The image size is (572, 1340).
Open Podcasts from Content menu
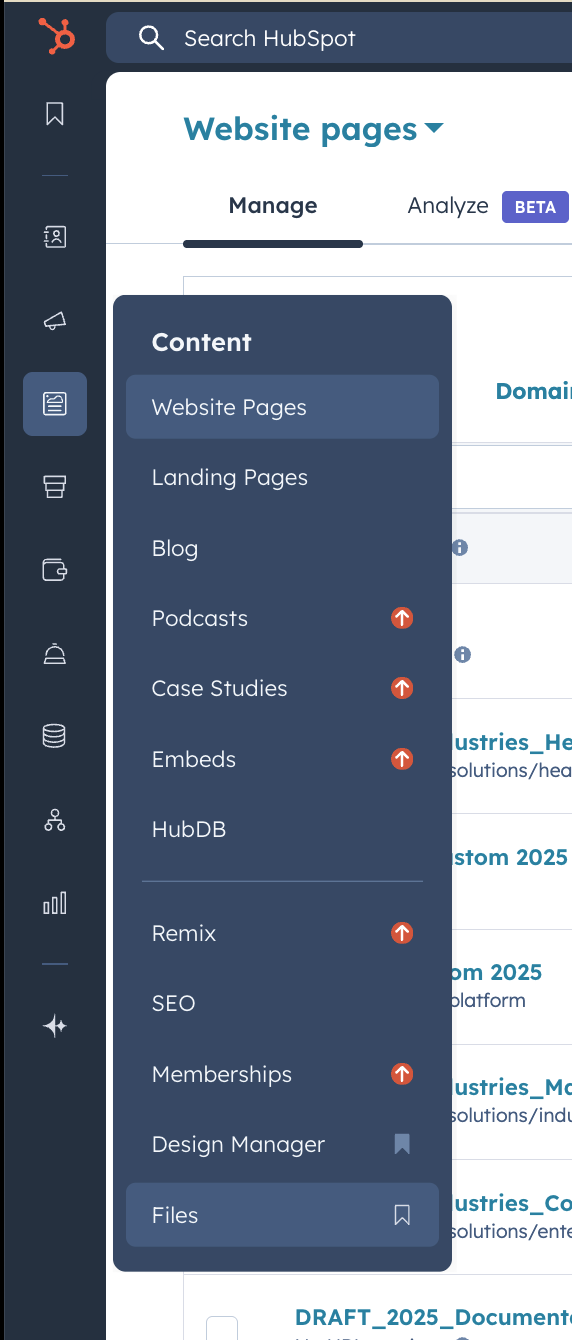tap(282, 618)
